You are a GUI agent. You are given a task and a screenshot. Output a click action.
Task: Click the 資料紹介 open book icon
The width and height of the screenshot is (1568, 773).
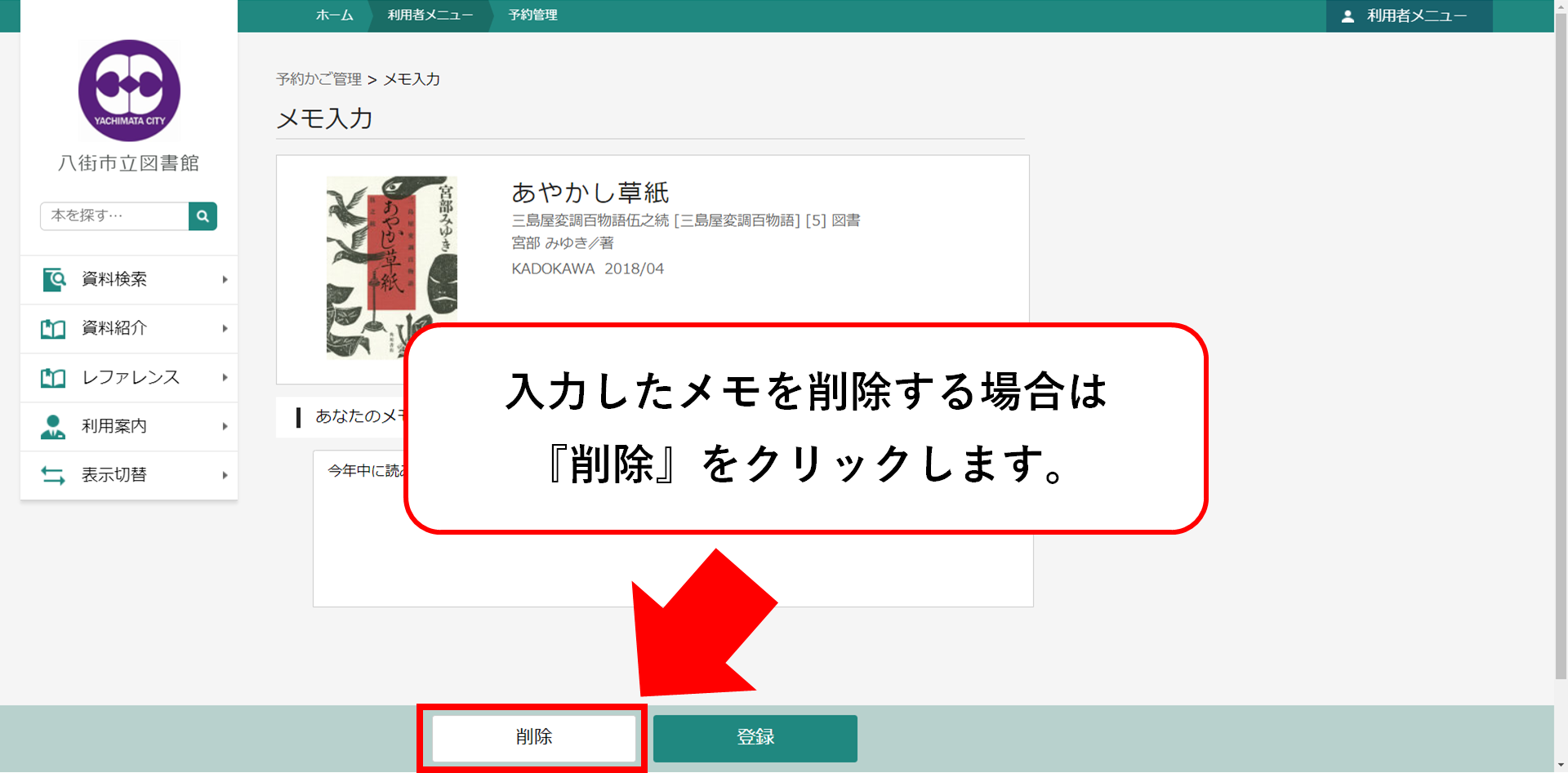(53, 329)
